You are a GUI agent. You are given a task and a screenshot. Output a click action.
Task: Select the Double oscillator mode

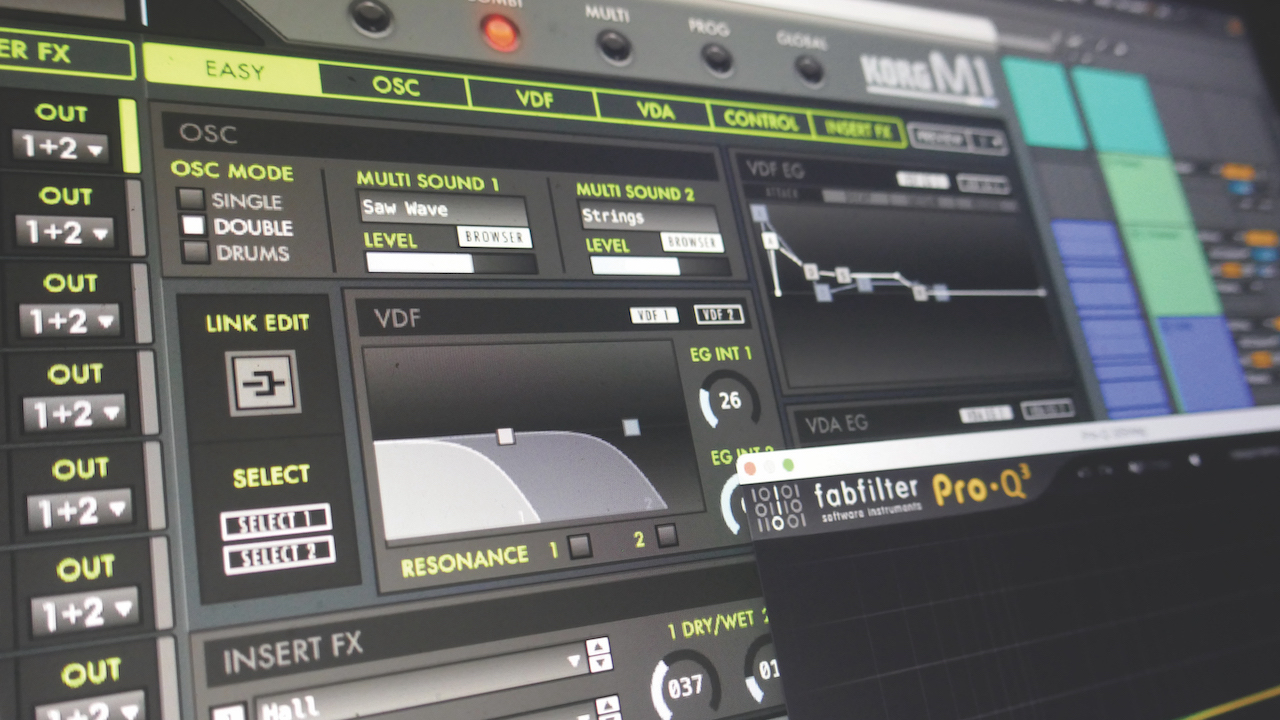click(x=193, y=226)
